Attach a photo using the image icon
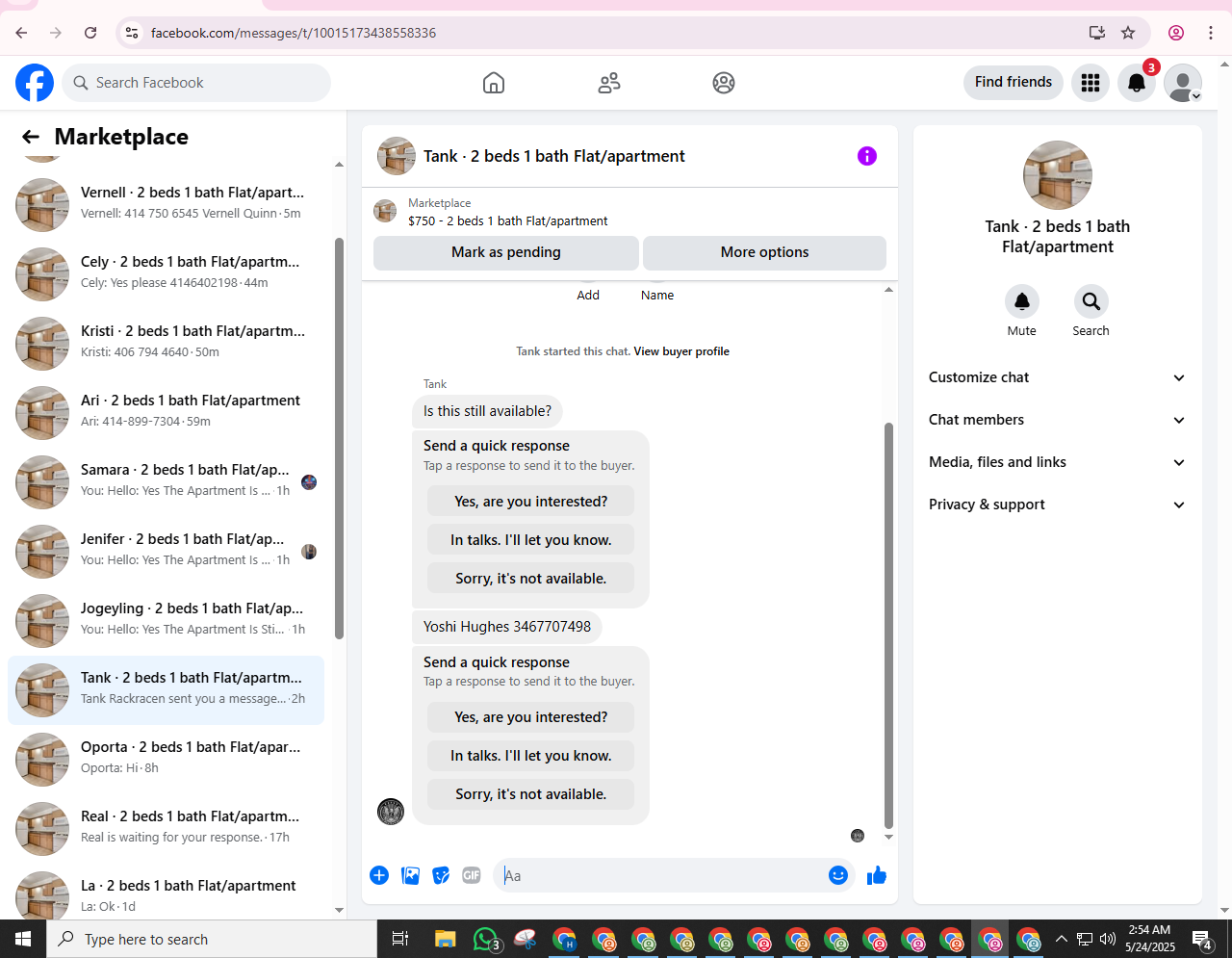This screenshot has height=958, width=1232. point(410,875)
